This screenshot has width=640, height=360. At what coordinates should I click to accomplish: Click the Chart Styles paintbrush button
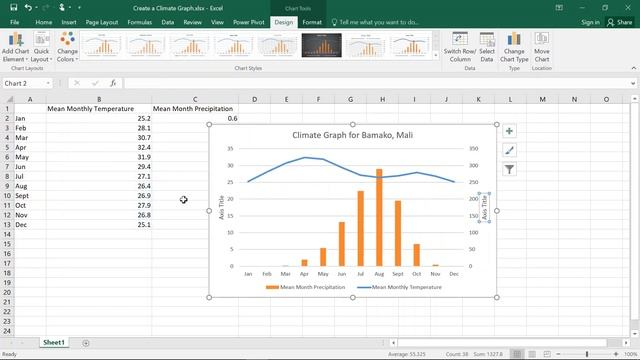[x=509, y=150]
